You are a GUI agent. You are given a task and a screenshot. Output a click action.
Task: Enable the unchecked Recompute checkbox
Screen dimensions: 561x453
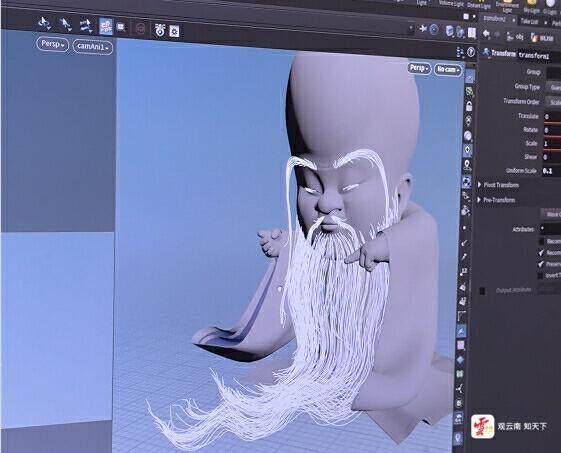pos(542,241)
